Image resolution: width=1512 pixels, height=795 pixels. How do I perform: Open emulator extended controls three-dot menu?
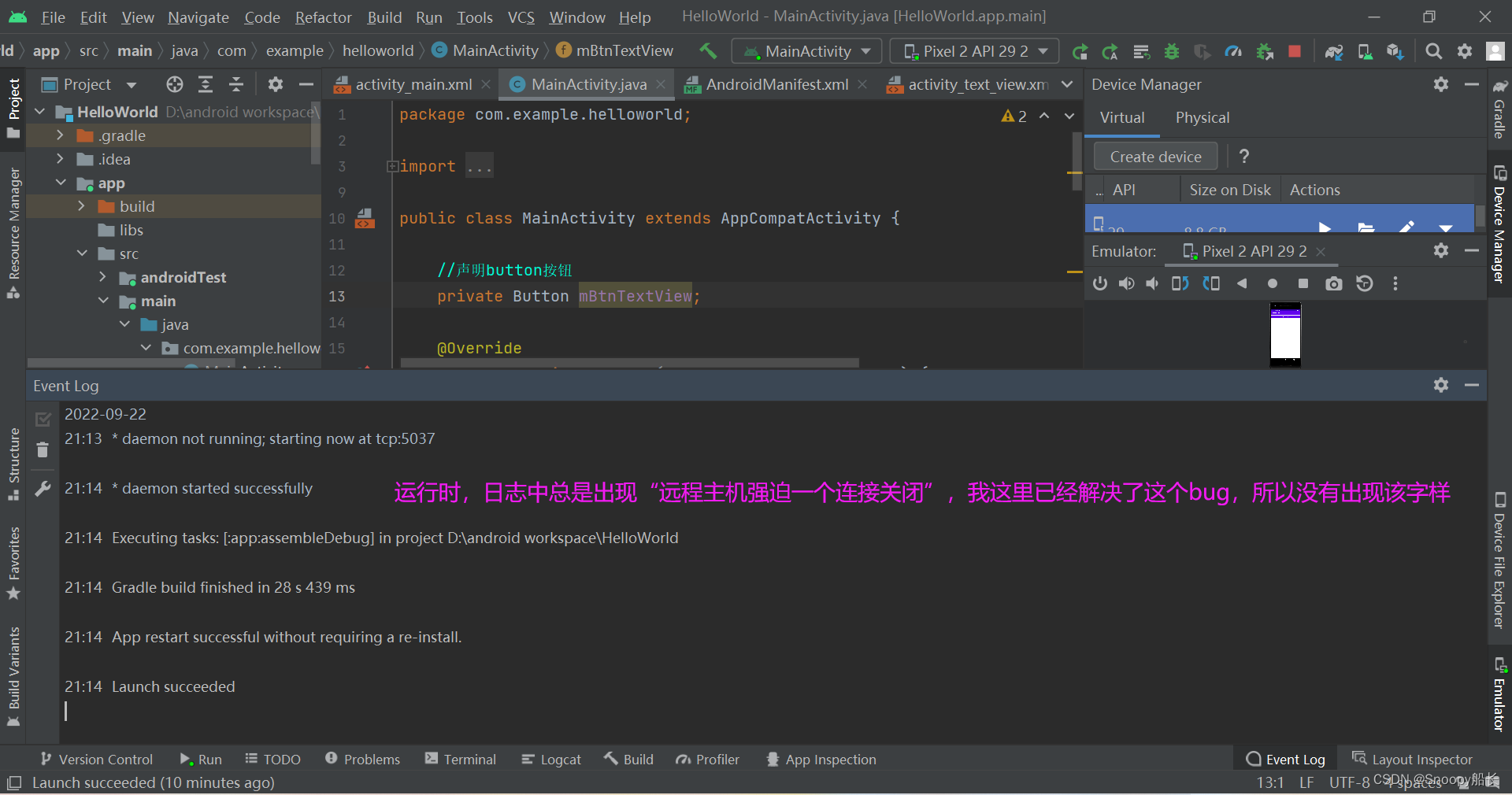1395,283
